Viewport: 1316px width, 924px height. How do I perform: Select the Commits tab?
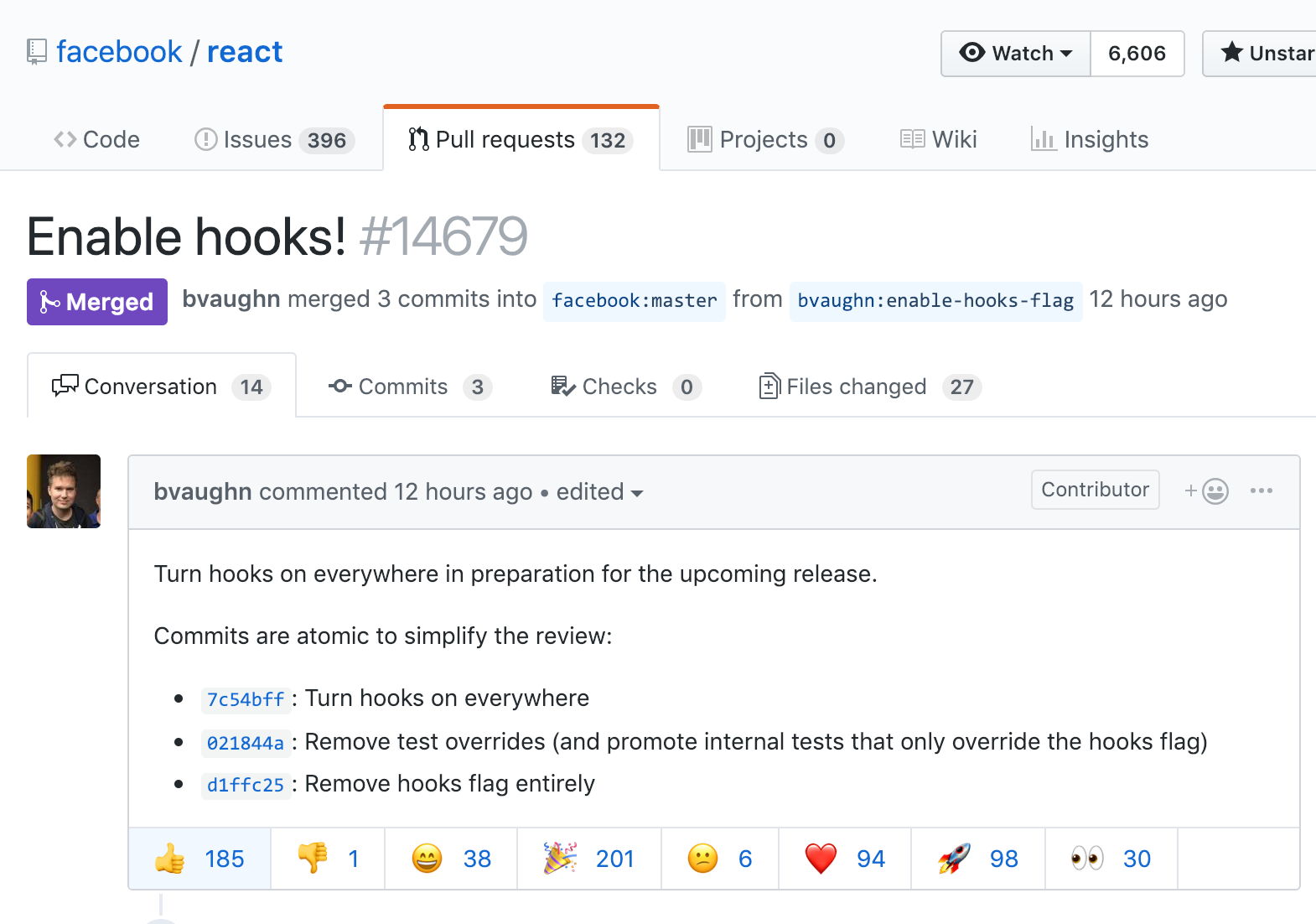tap(410, 387)
